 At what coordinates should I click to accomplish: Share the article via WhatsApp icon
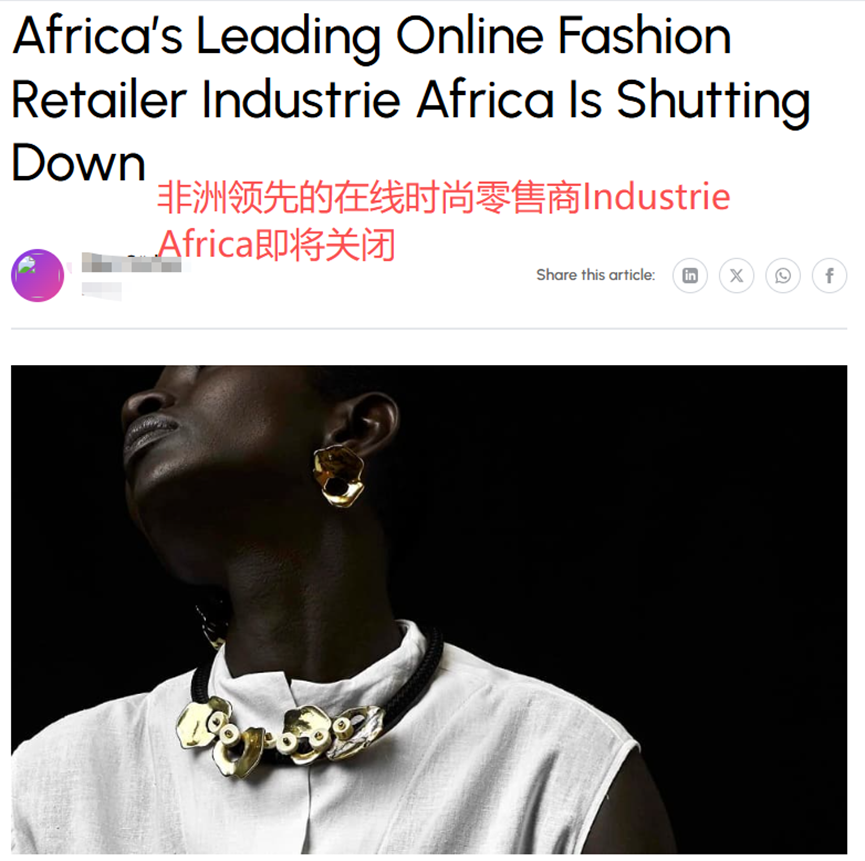click(x=783, y=275)
